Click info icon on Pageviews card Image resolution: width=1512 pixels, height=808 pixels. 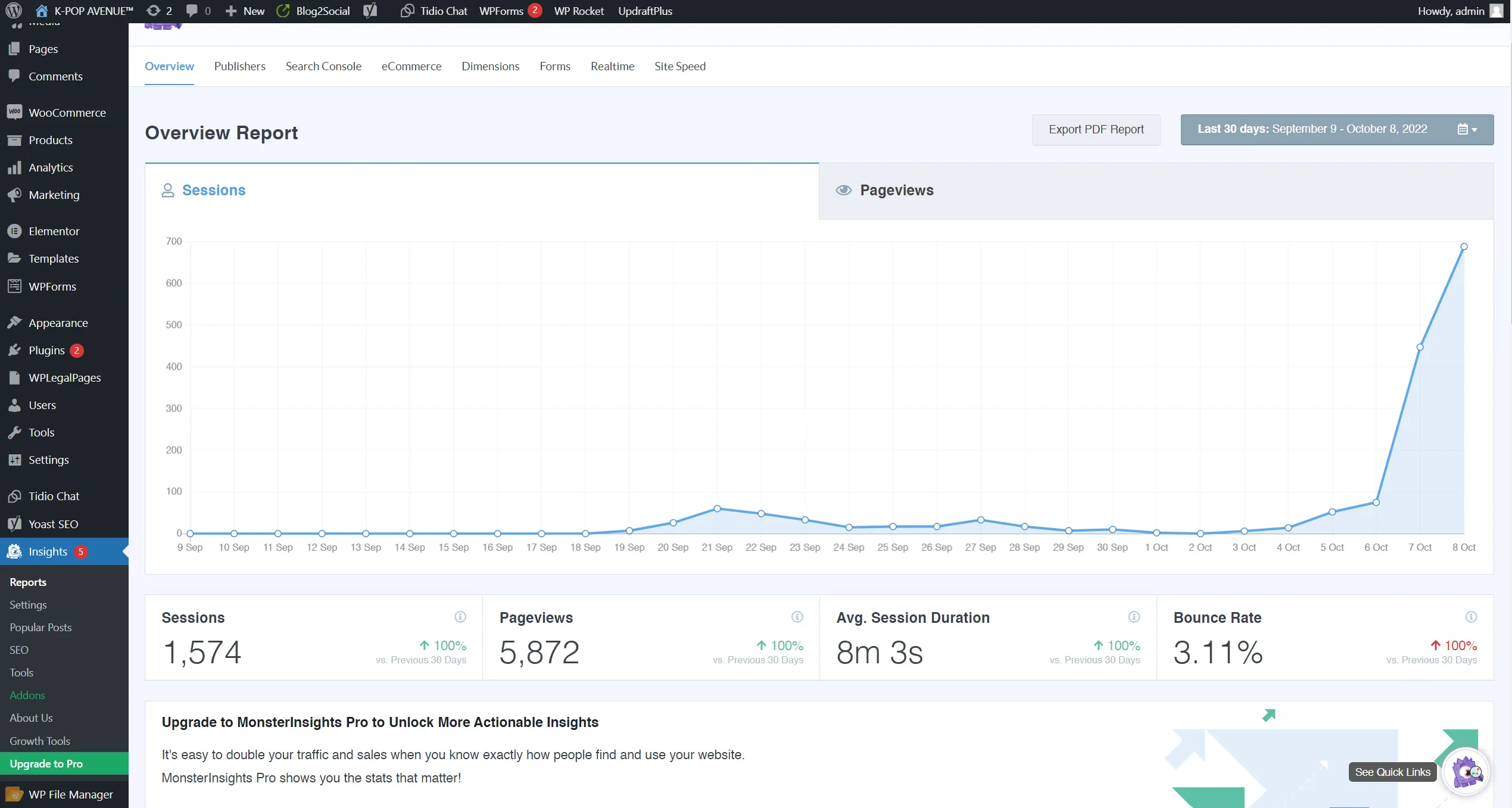pos(797,617)
